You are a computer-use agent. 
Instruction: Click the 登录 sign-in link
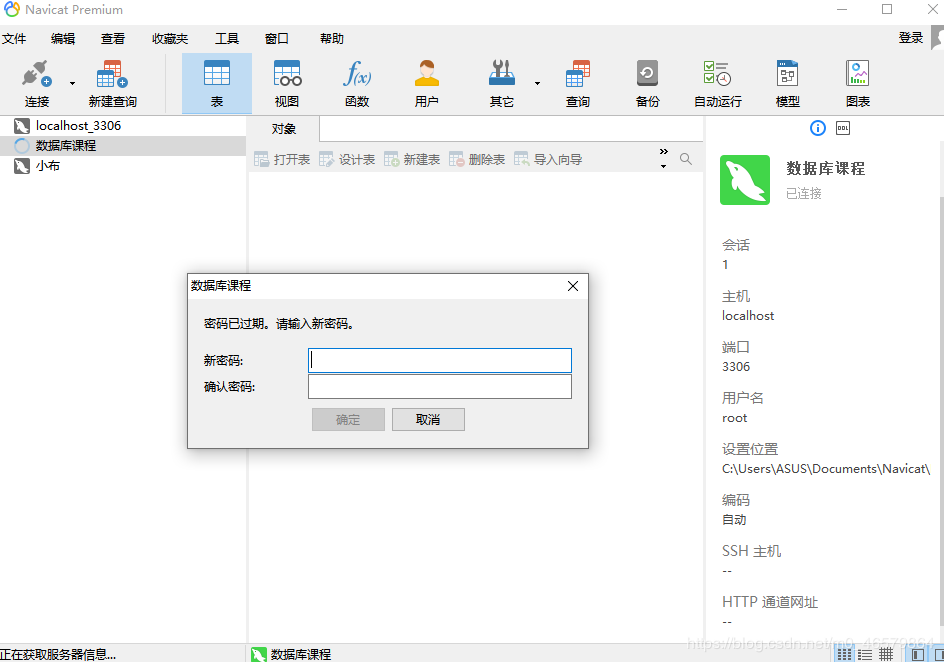[x=910, y=39]
